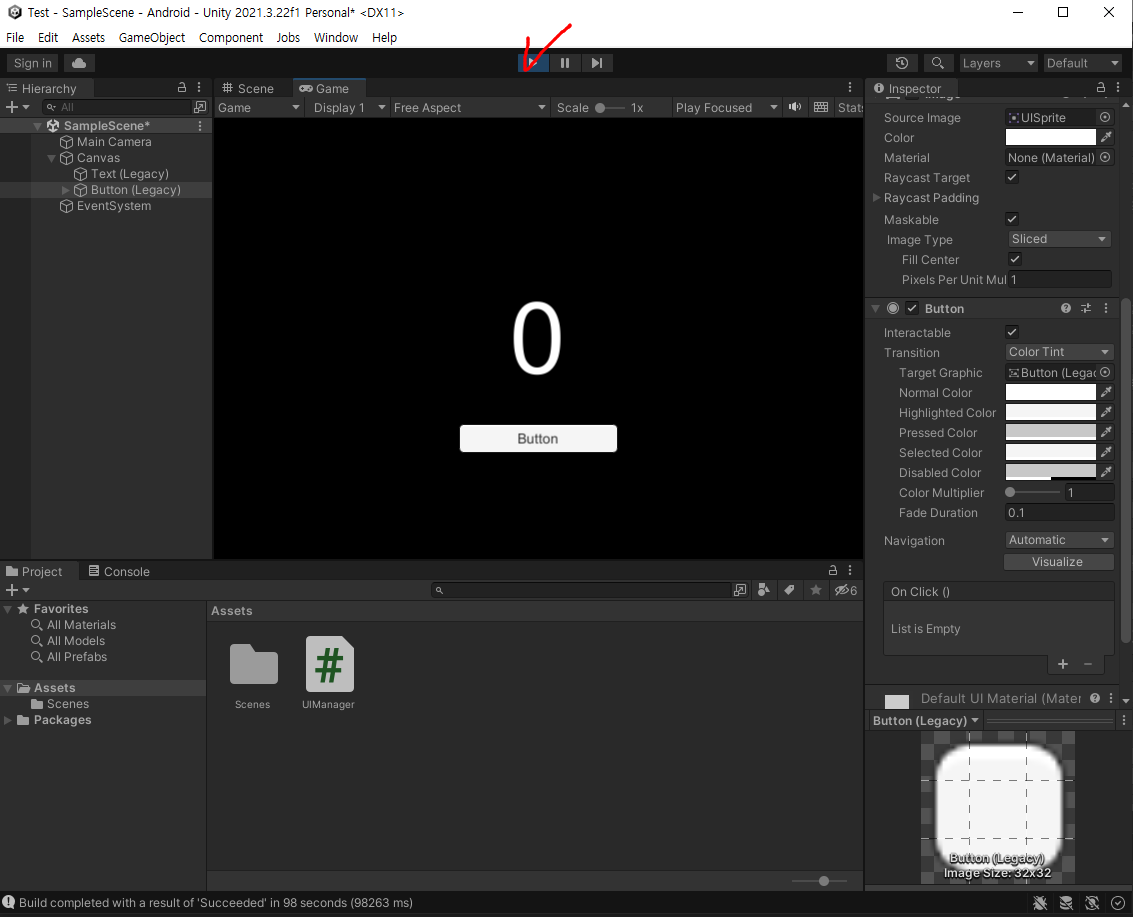Open the Window menu
1133x917 pixels.
[336, 38]
